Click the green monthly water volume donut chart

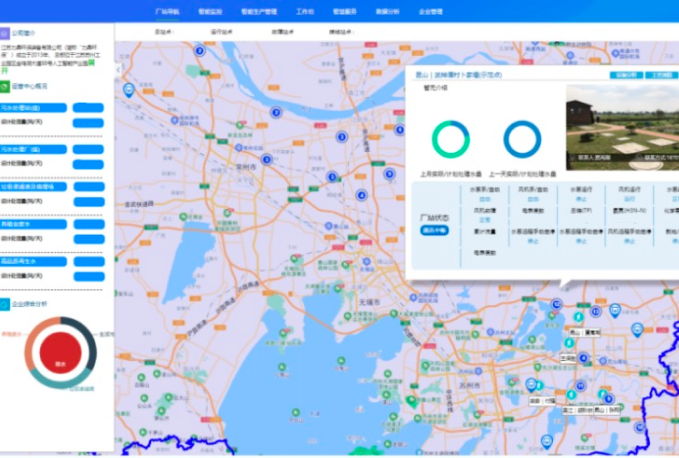click(450, 139)
